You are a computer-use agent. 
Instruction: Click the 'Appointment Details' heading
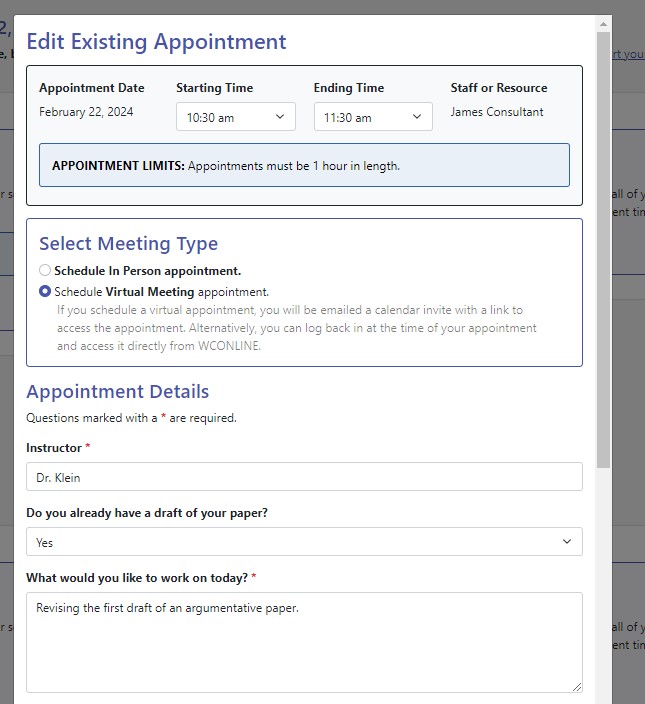click(118, 392)
